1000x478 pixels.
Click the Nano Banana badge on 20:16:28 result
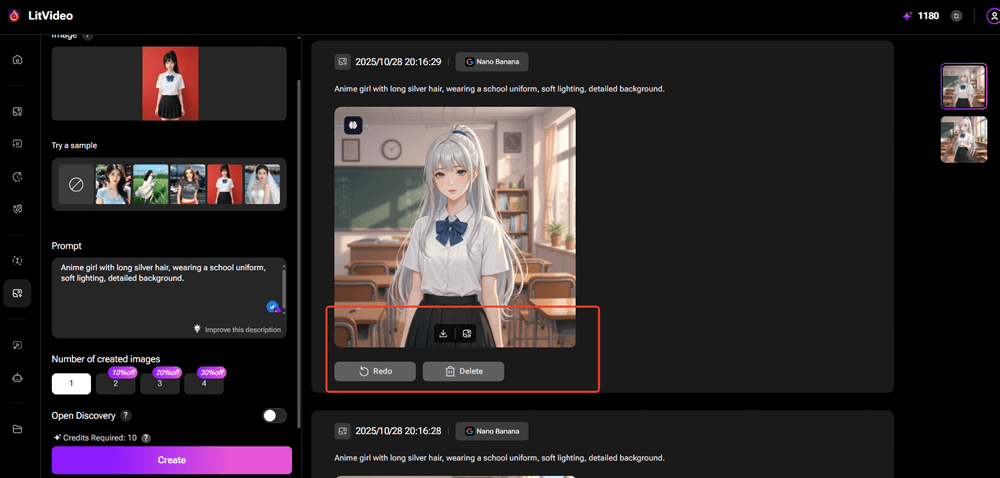click(x=492, y=431)
